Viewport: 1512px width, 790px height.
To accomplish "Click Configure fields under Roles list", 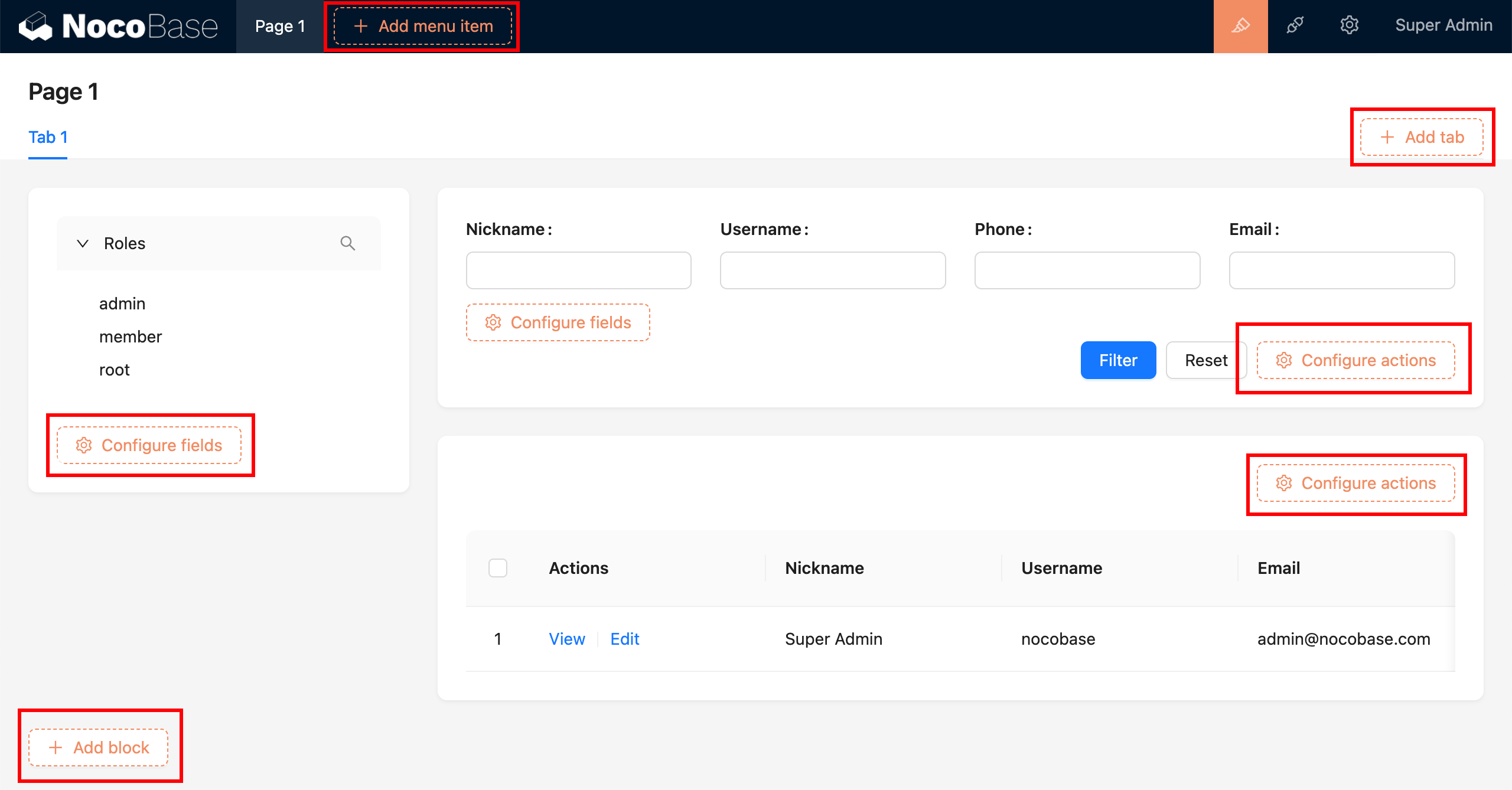I will click(149, 445).
